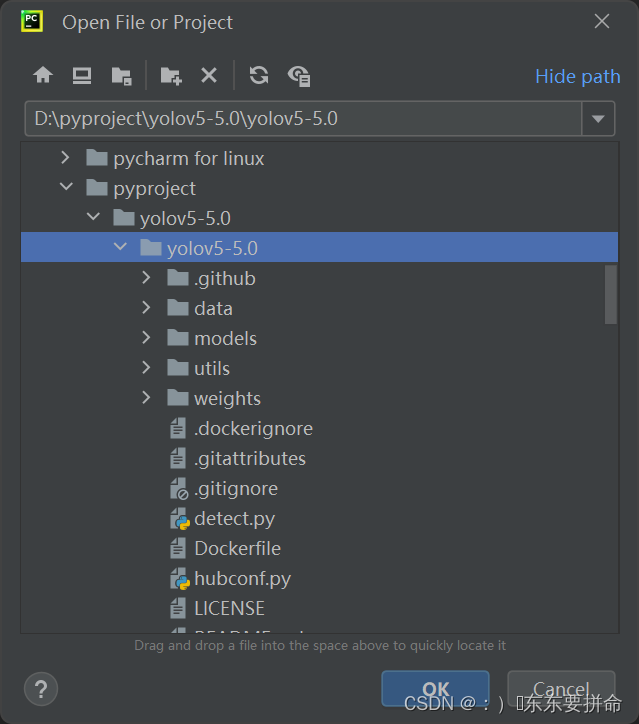Click the pycharm for linux folder icon
Viewport: 639px width, 724px height.
point(97,158)
